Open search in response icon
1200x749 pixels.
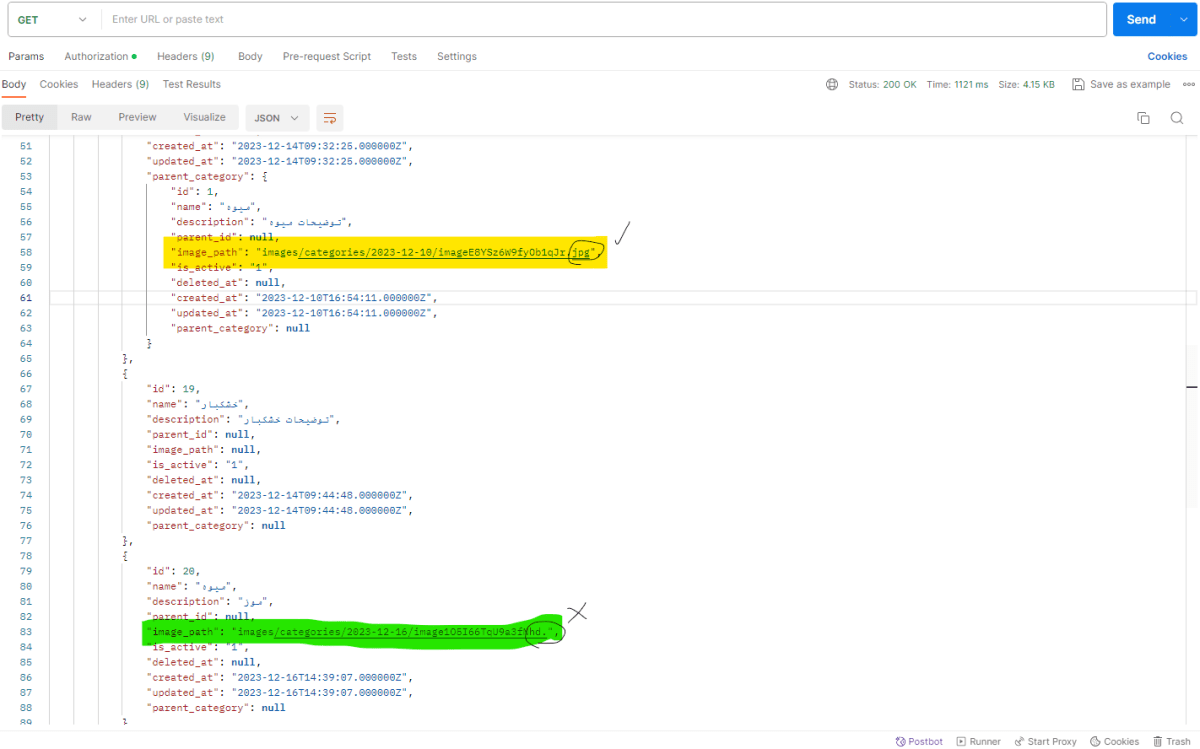click(1177, 118)
